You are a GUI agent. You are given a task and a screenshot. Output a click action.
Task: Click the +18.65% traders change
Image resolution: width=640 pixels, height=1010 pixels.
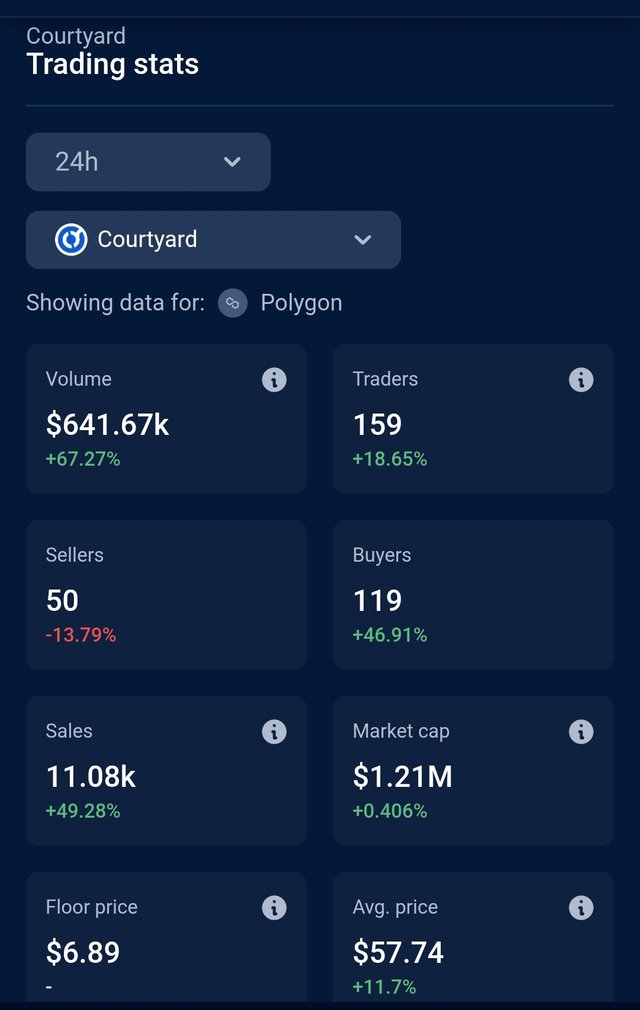390,459
